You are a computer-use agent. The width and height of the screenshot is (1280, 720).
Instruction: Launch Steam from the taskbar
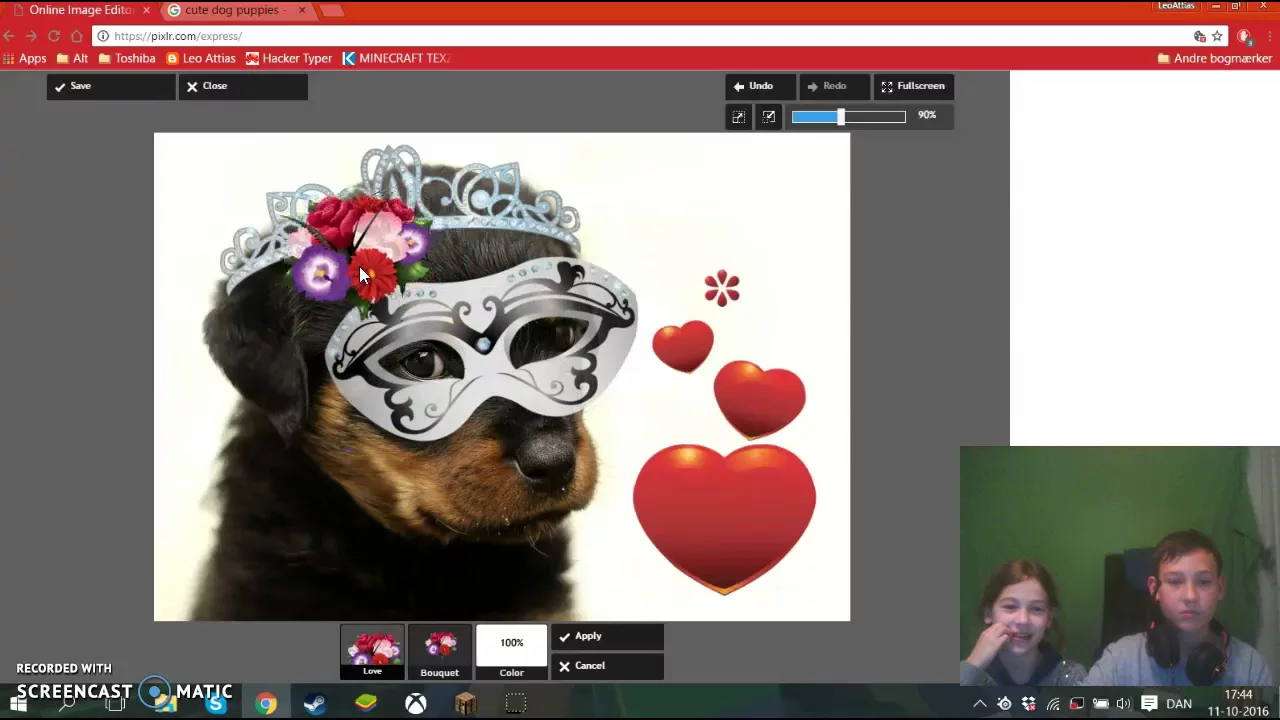coord(315,704)
